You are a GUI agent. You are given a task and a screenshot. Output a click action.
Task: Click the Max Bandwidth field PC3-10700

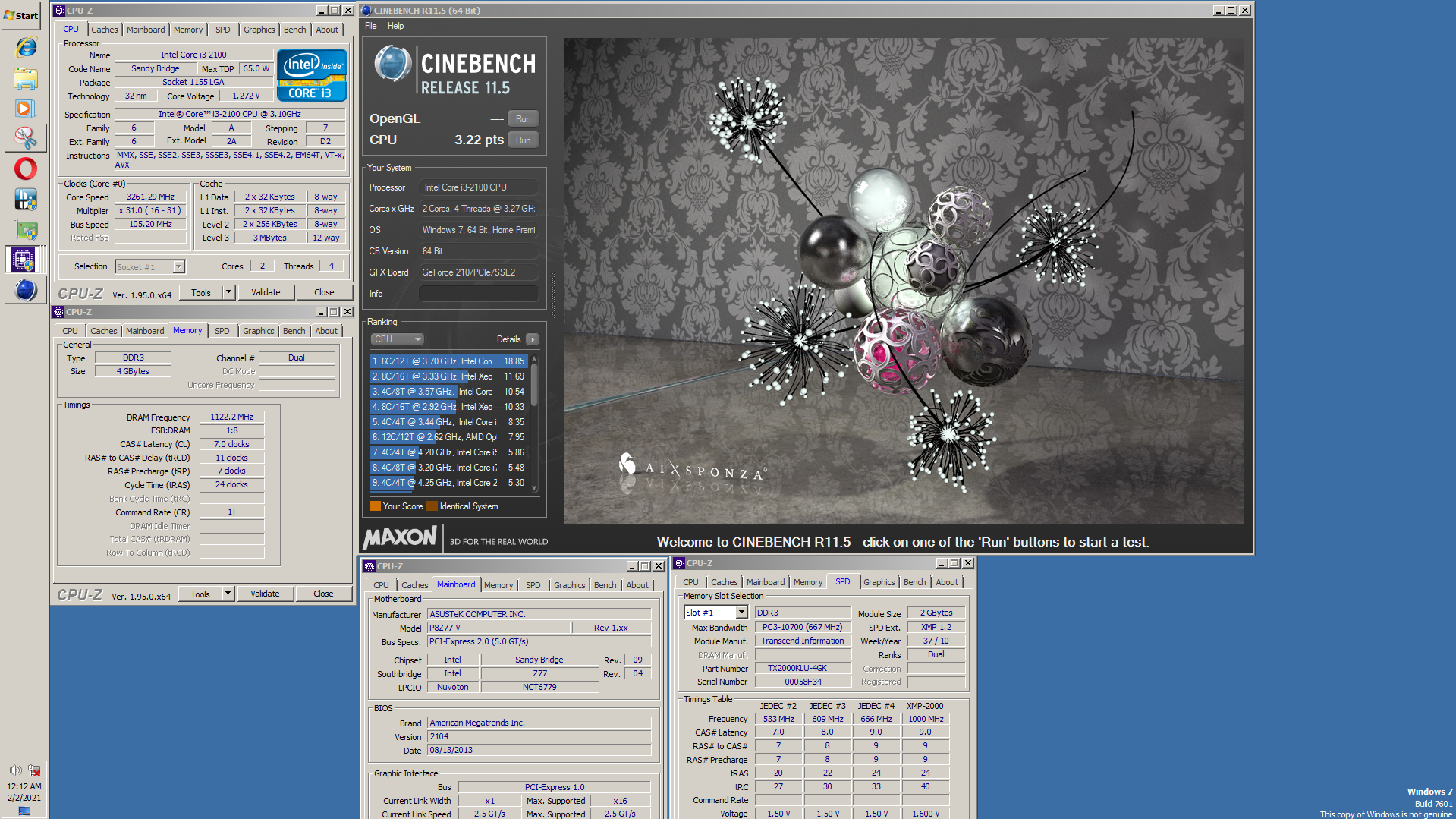802,627
